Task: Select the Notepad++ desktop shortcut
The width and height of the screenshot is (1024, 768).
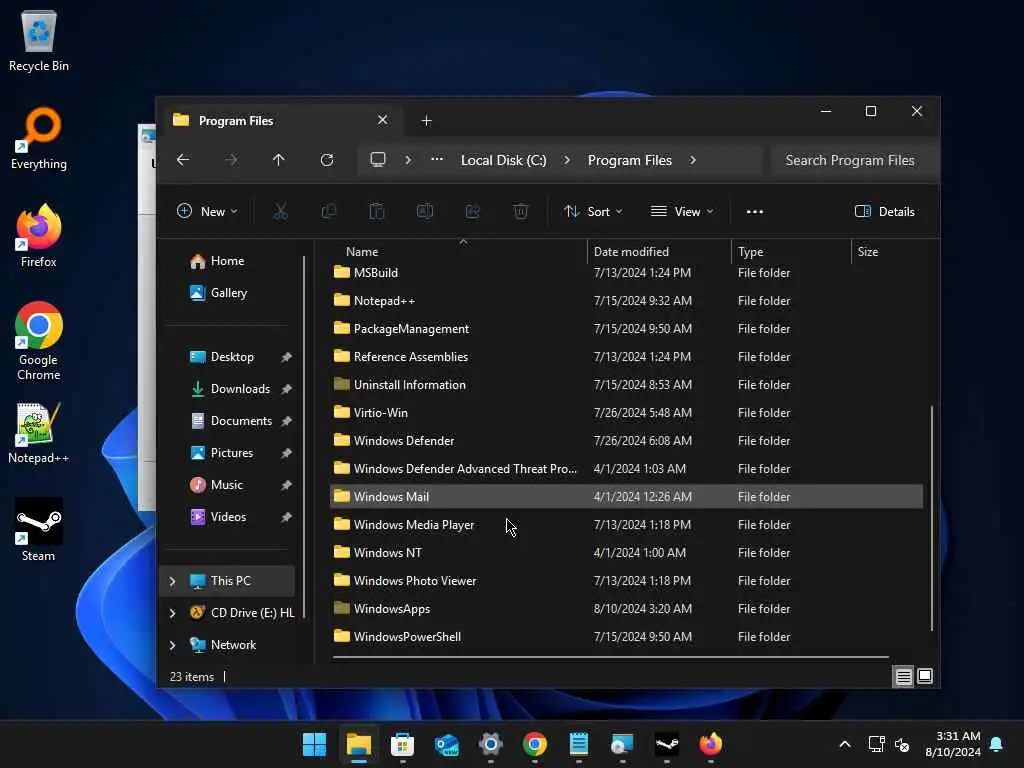Action: pyautogui.click(x=39, y=433)
